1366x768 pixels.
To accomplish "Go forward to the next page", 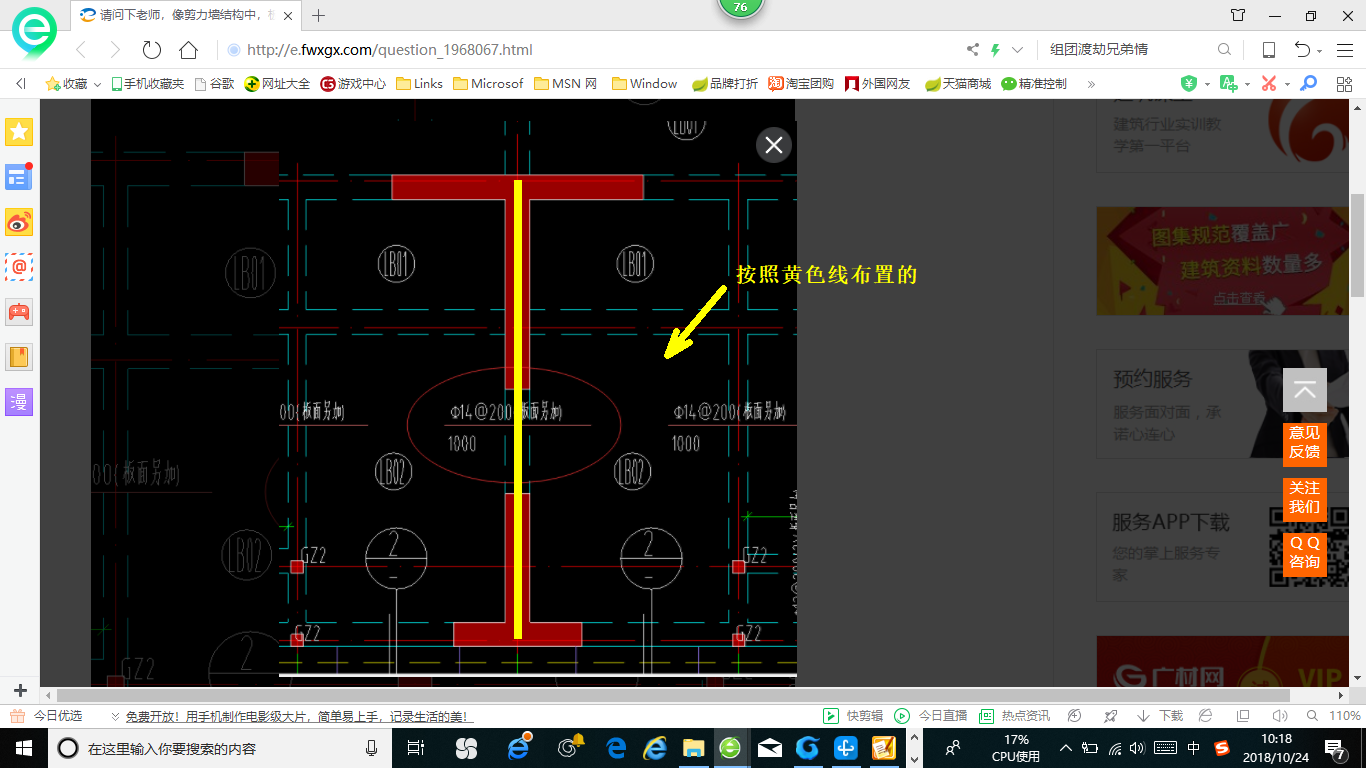I will coord(115,50).
